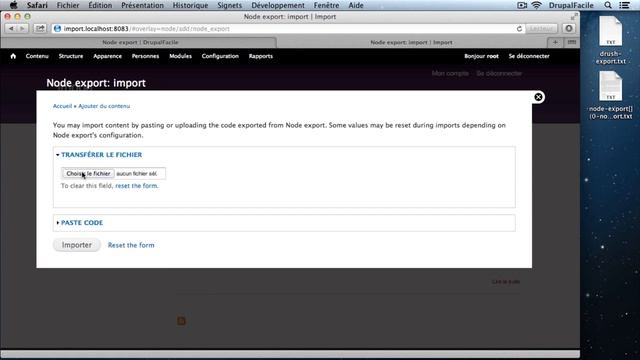Viewport: 640px width, 360px height.
Task: Click Se déconnecter in admin toolbar
Action: point(529,56)
